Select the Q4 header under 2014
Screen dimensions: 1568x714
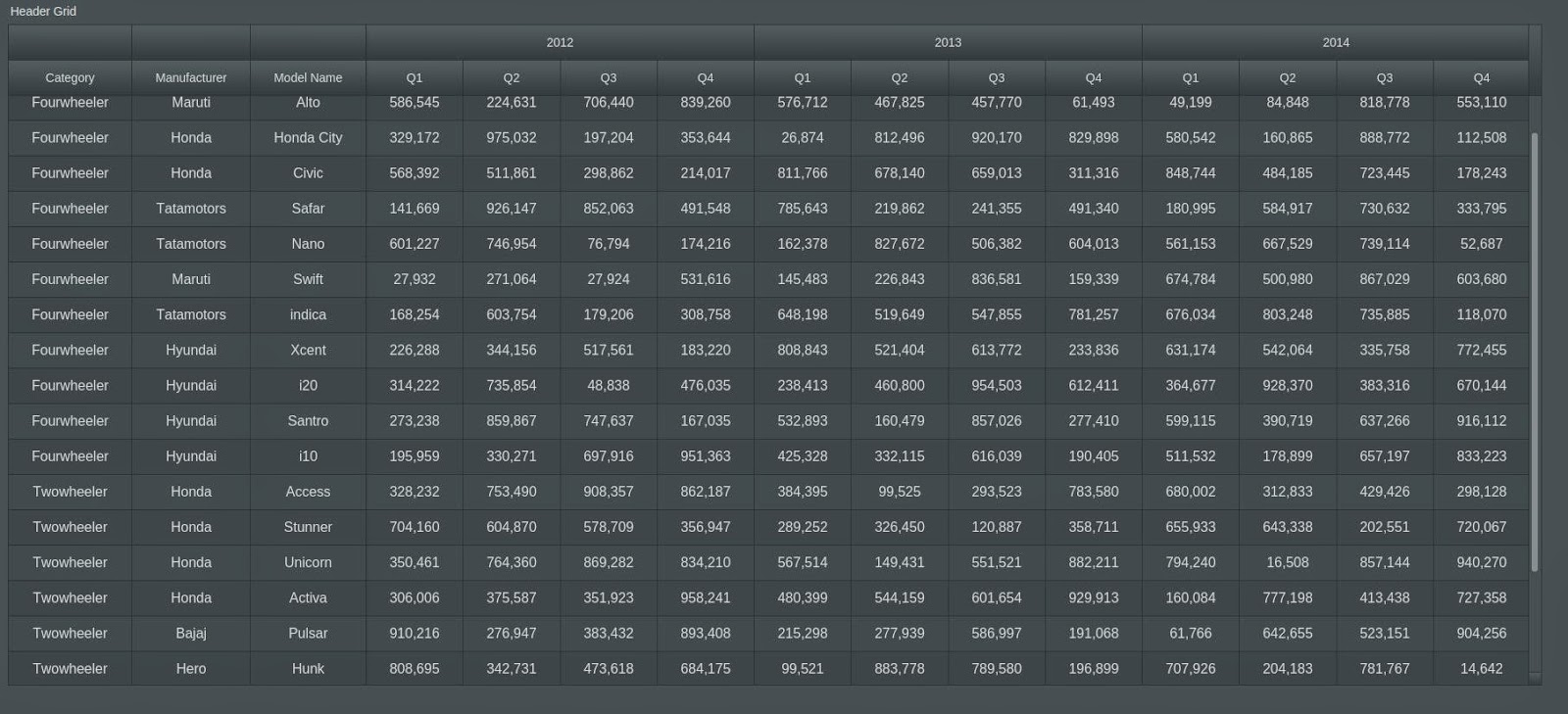1481,77
